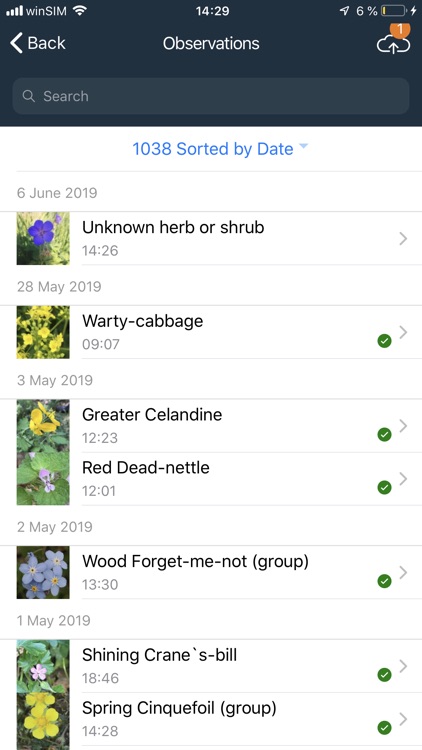Tap the Warty-cabbage green verified checkmark
This screenshot has width=422, height=750.
(x=384, y=341)
